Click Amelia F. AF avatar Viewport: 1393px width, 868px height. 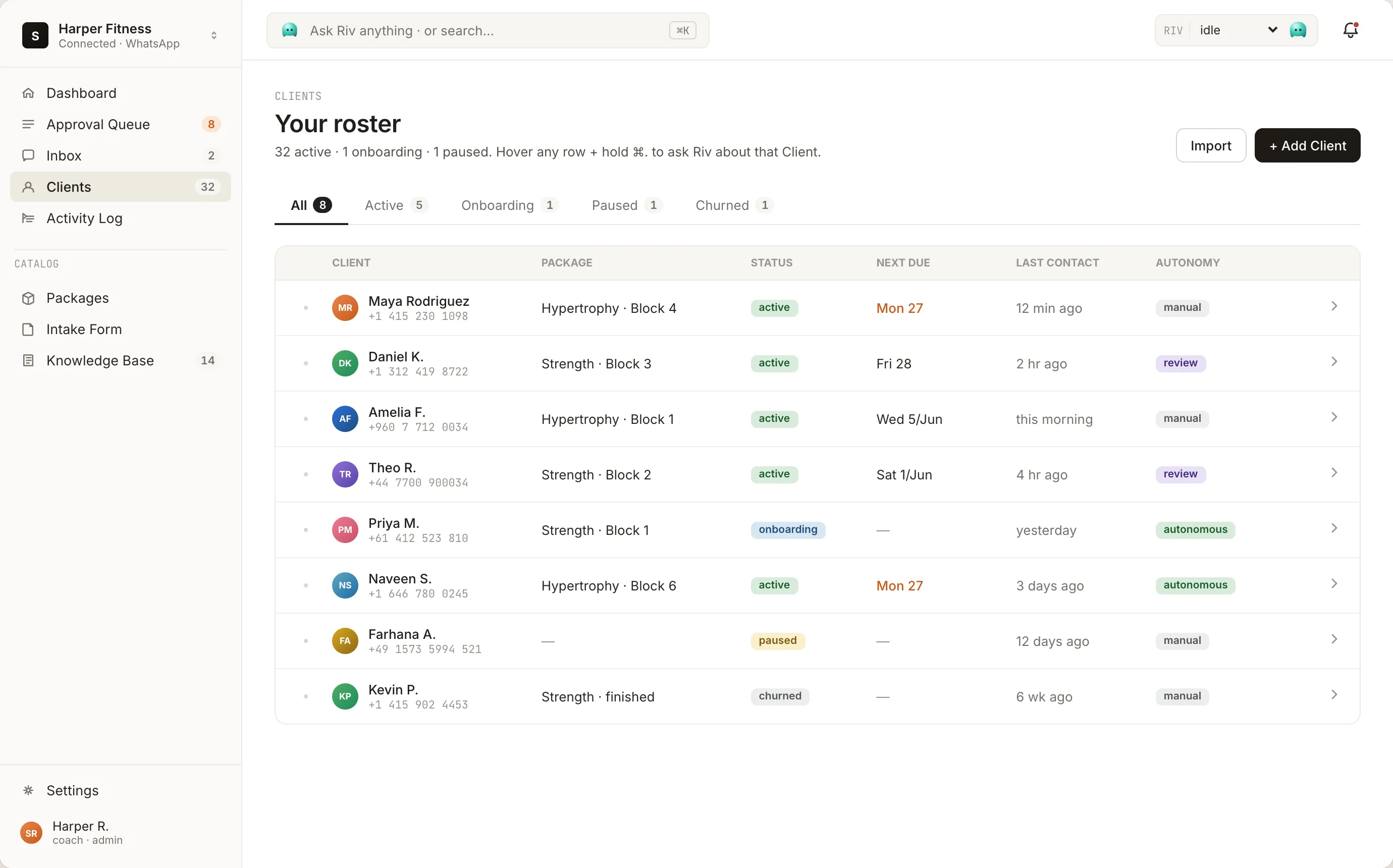[x=345, y=419]
